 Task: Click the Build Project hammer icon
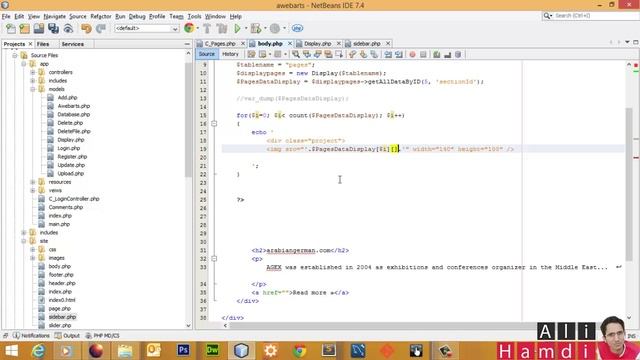coord(207,28)
